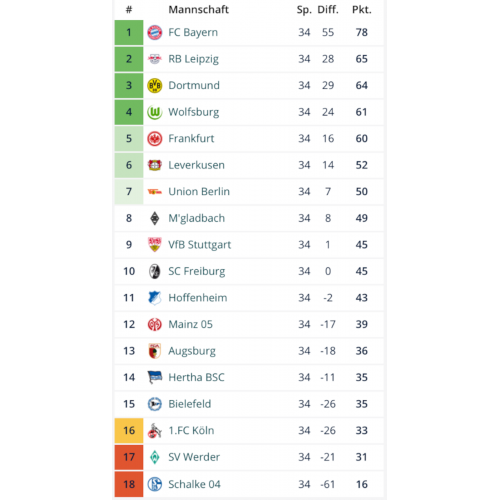Sort table by Pkt. column header
The image size is (500, 500).
pos(362,10)
